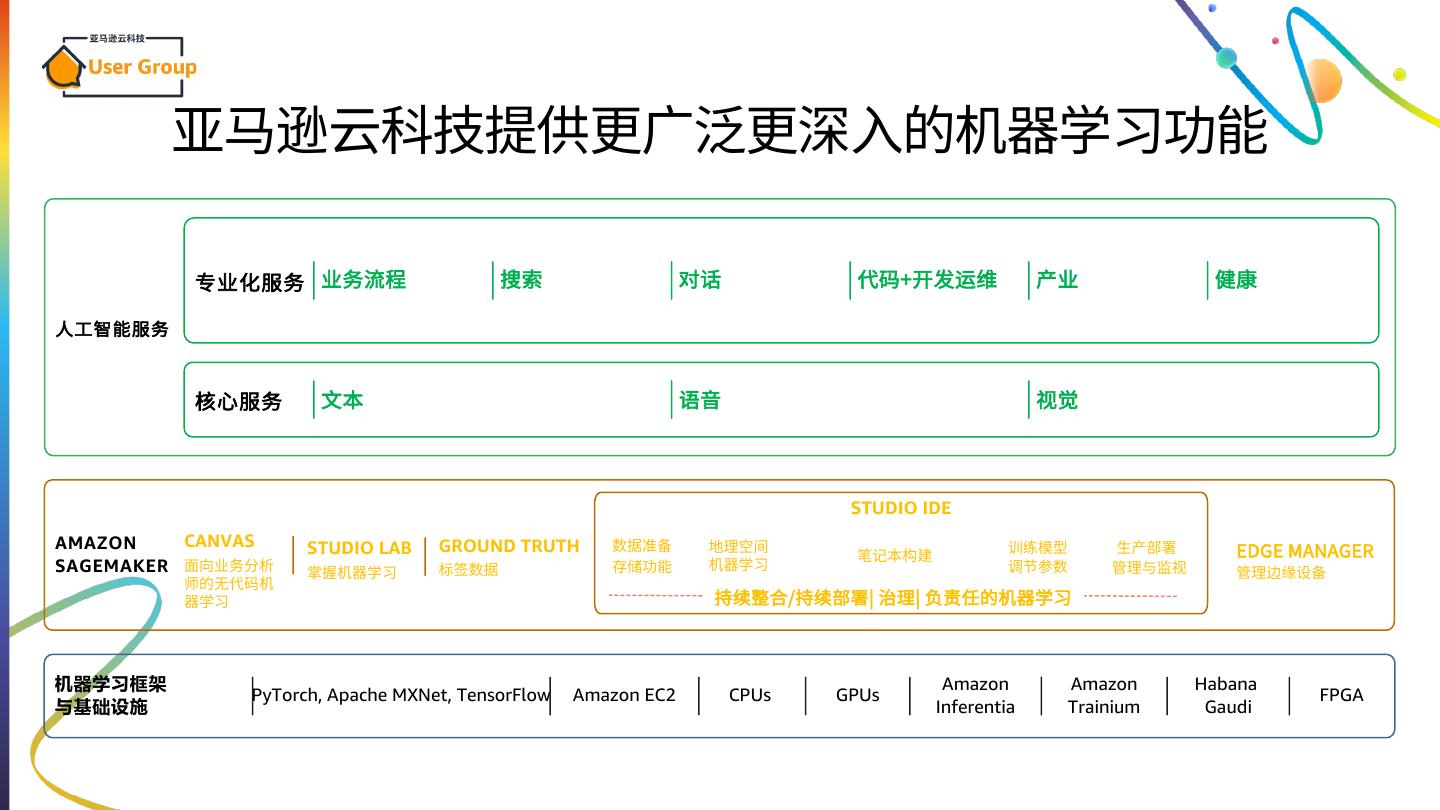Select the CANVAS heading
Viewport: 1440px width, 810px height.
[x=219, y=541]
